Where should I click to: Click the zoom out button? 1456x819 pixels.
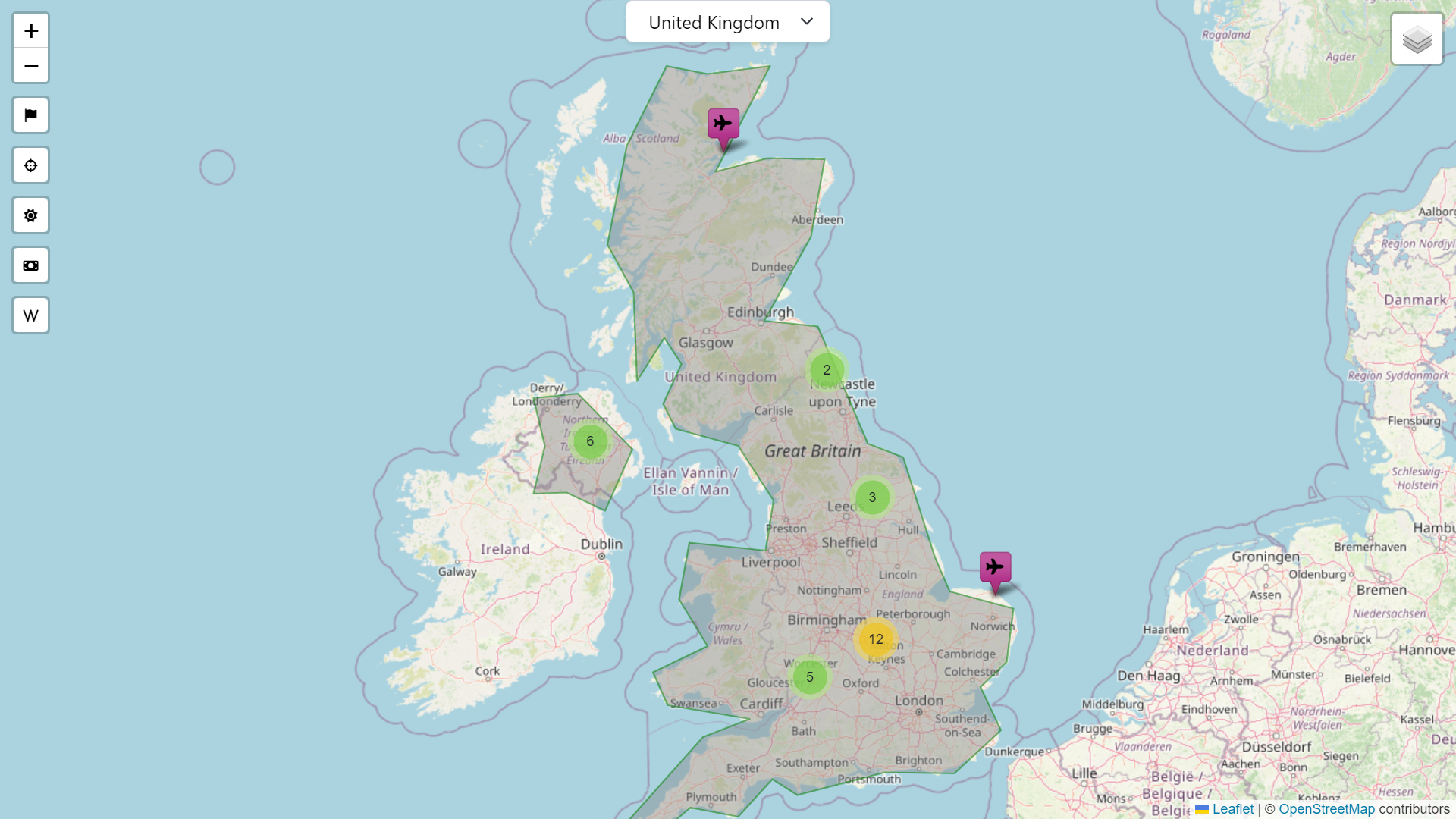pyautogui.click(x=31, y=65)
